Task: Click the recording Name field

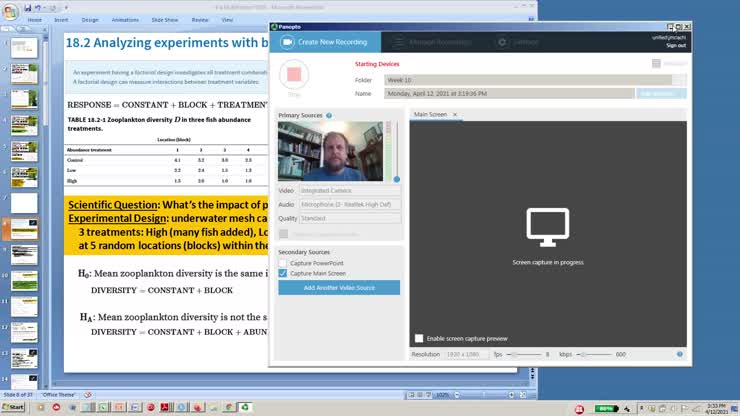Action: (x=509, y=93)
